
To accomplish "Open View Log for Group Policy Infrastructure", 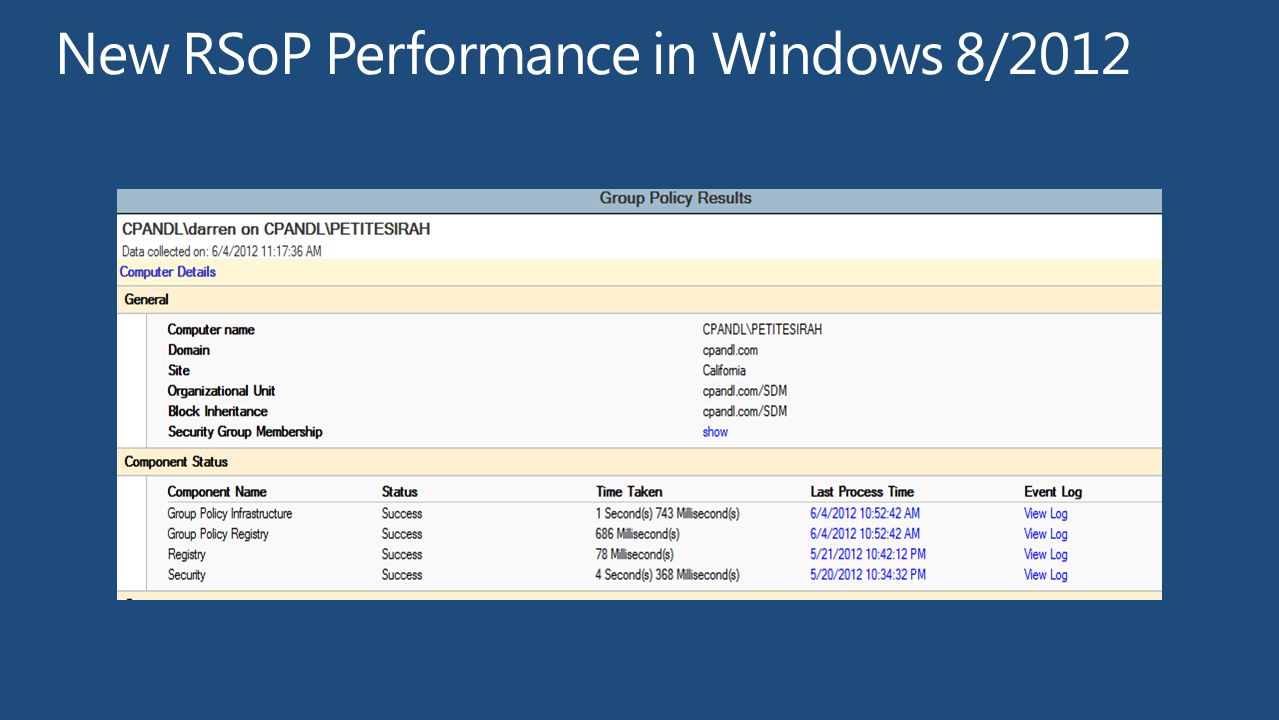I will pos(1045,514).
